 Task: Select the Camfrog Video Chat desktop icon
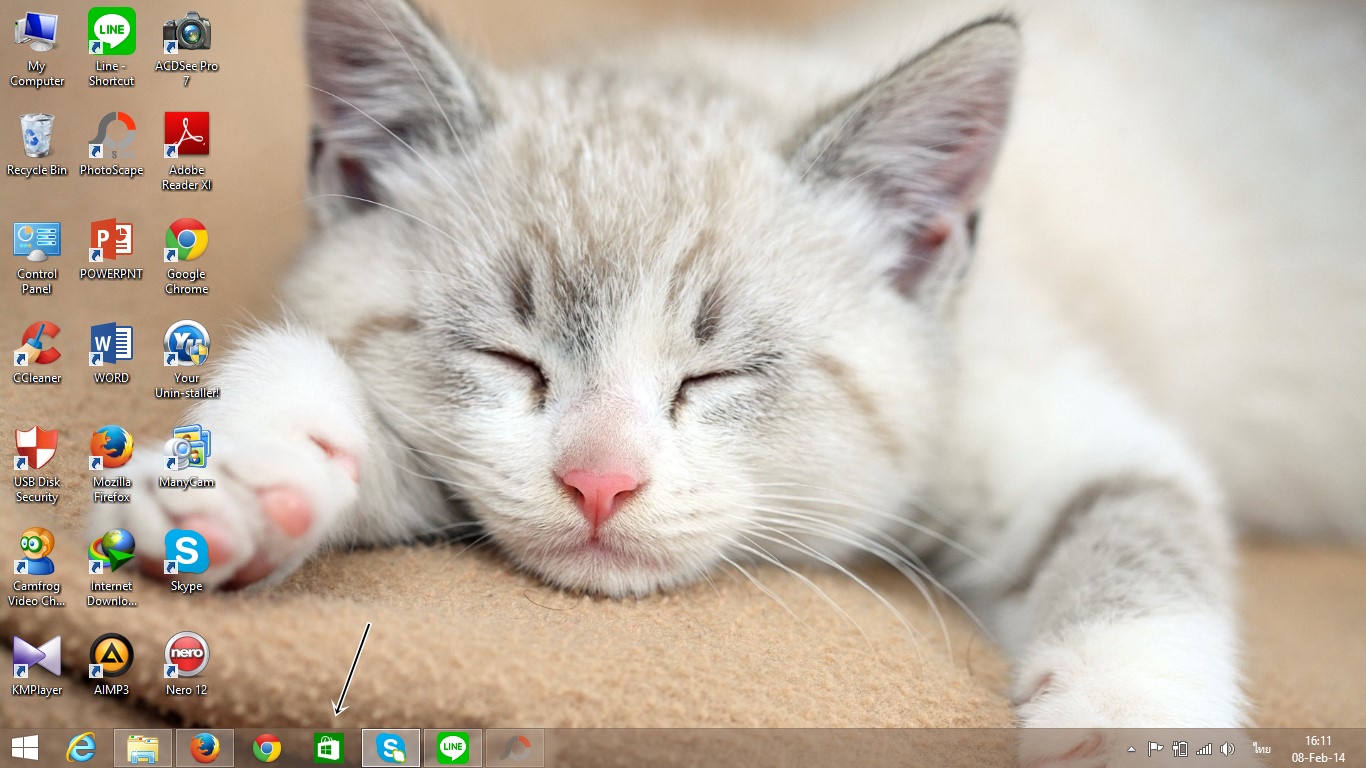[x=37, y=568]
